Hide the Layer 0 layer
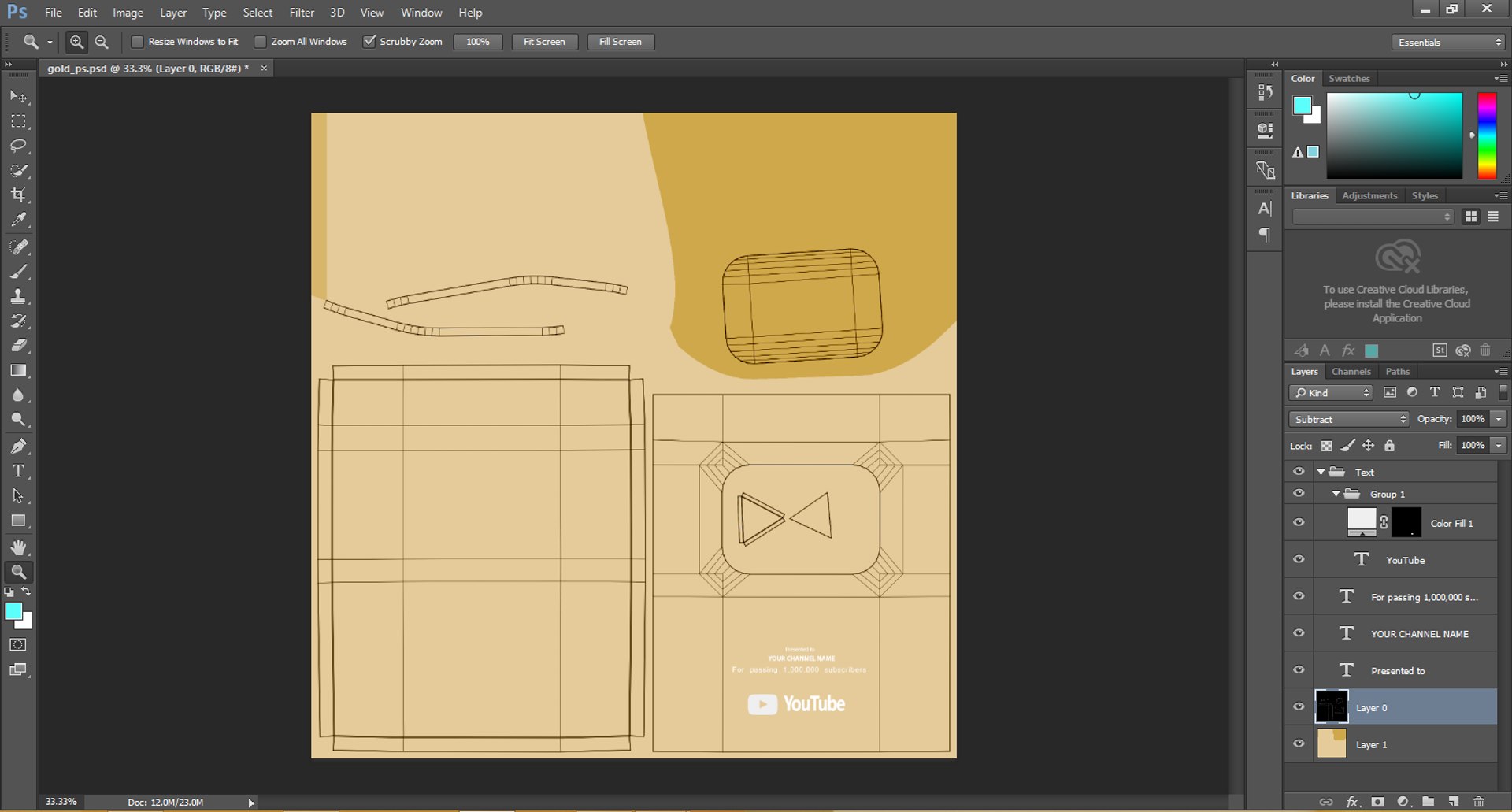The width and height of the screenshot is (1512, 812). pos(1299,706)
